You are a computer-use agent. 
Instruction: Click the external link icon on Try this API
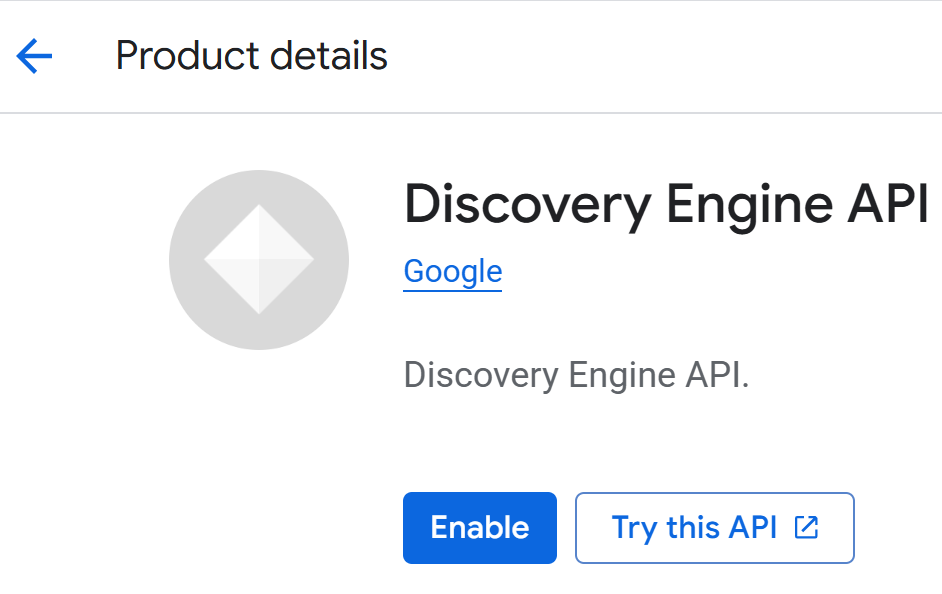coord(806,528)
